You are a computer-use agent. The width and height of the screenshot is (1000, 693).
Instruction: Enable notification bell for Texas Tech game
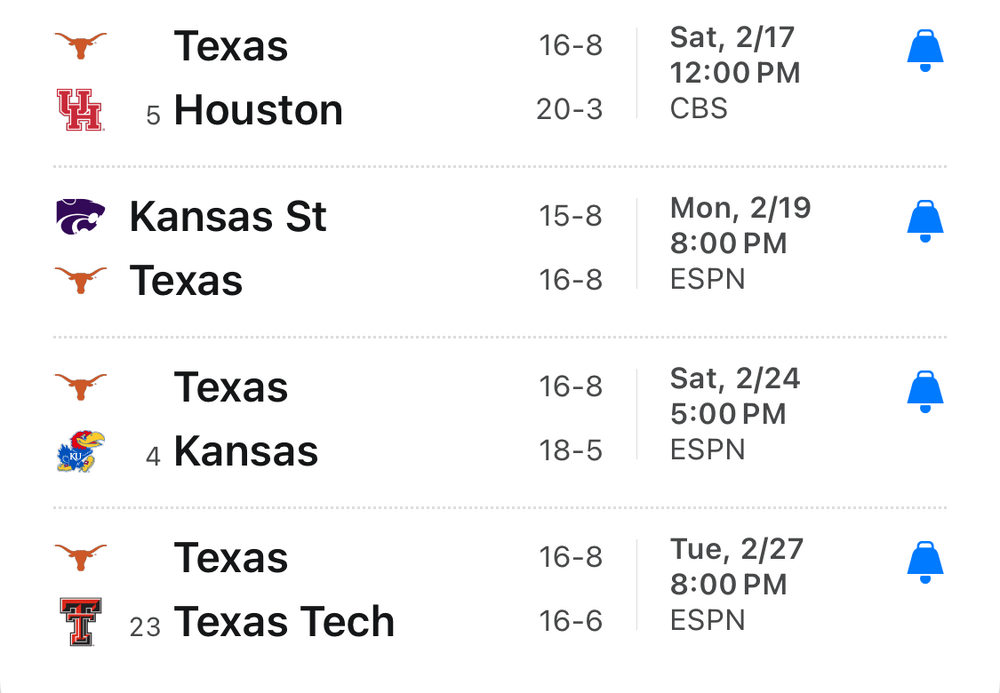[925, 563]
